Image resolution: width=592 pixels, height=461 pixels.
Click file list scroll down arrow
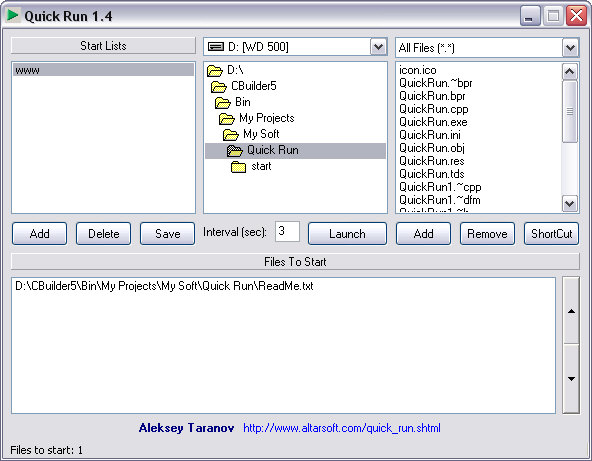569,204
